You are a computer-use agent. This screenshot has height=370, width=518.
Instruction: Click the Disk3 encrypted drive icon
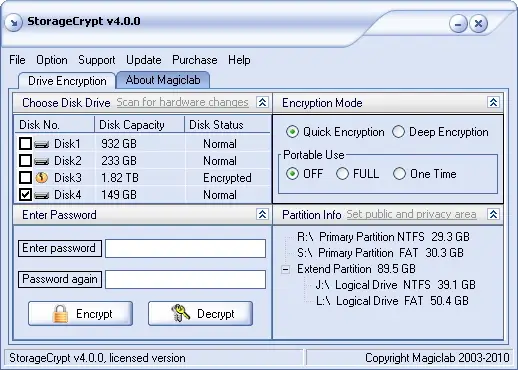coord(42,178)
